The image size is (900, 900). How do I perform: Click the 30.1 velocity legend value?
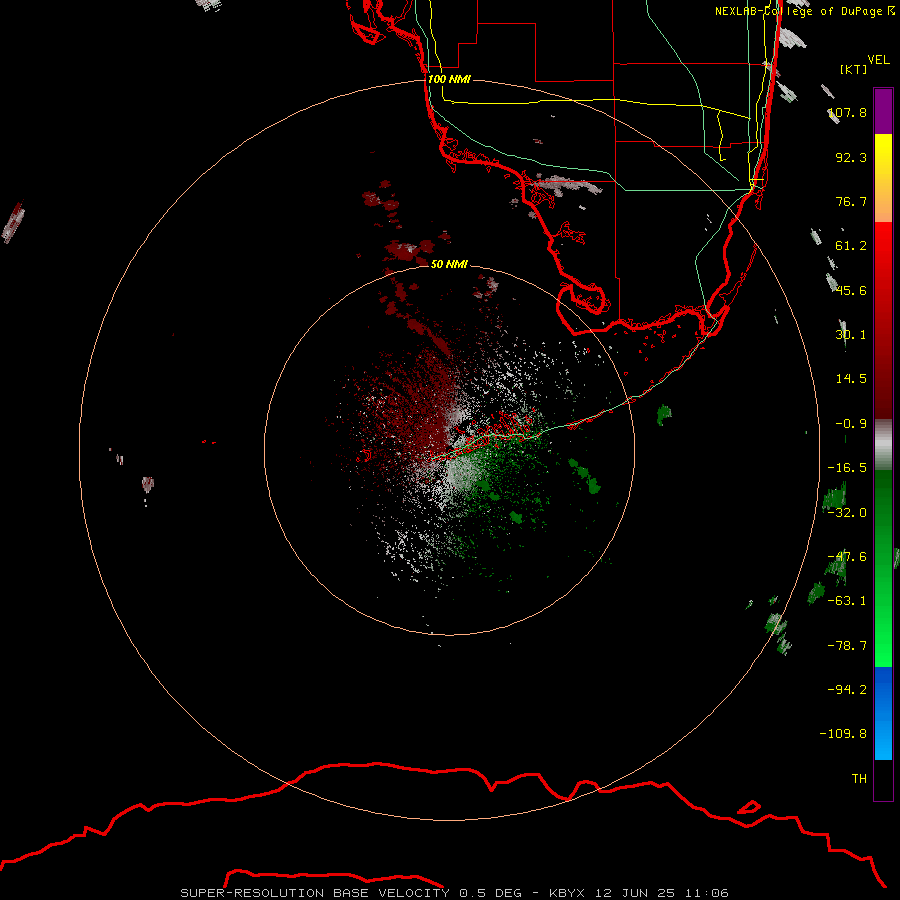click(x=851, y=335)
